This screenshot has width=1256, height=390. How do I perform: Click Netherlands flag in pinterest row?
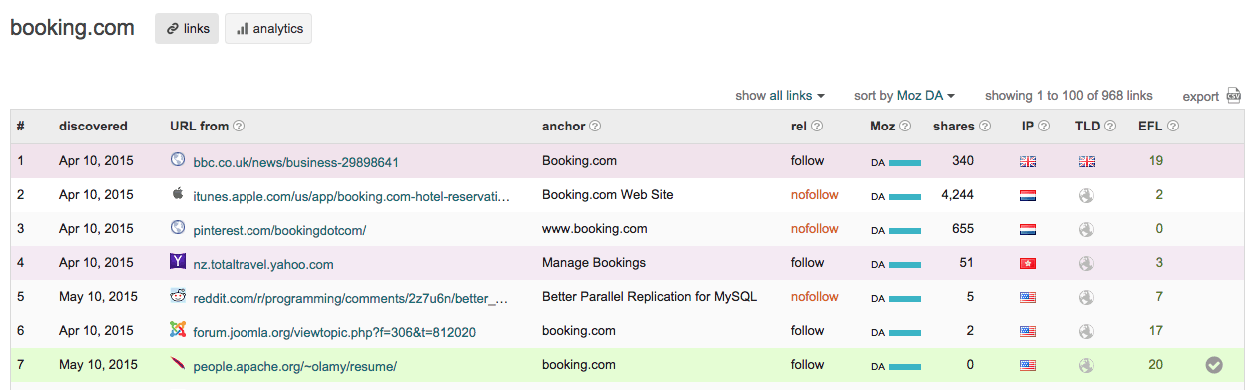(1027, 229)
